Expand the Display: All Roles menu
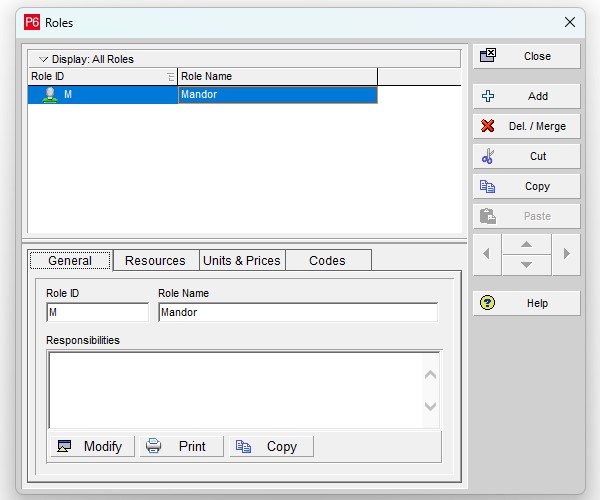600x500 pixels. click(244, 59)
